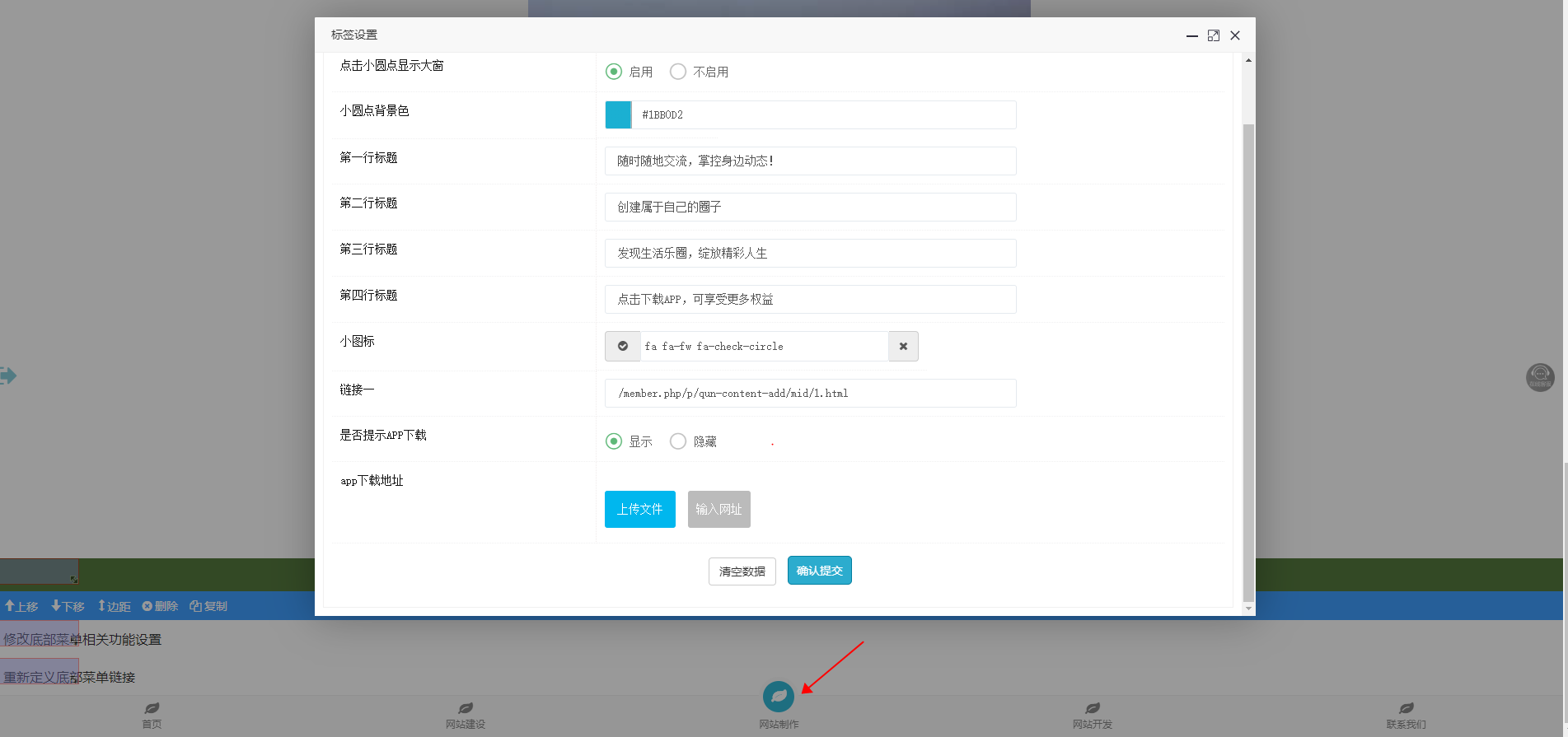Choose 隐藏 for APP download prompt
The image size is (1568, 737).
pos(678,441)
